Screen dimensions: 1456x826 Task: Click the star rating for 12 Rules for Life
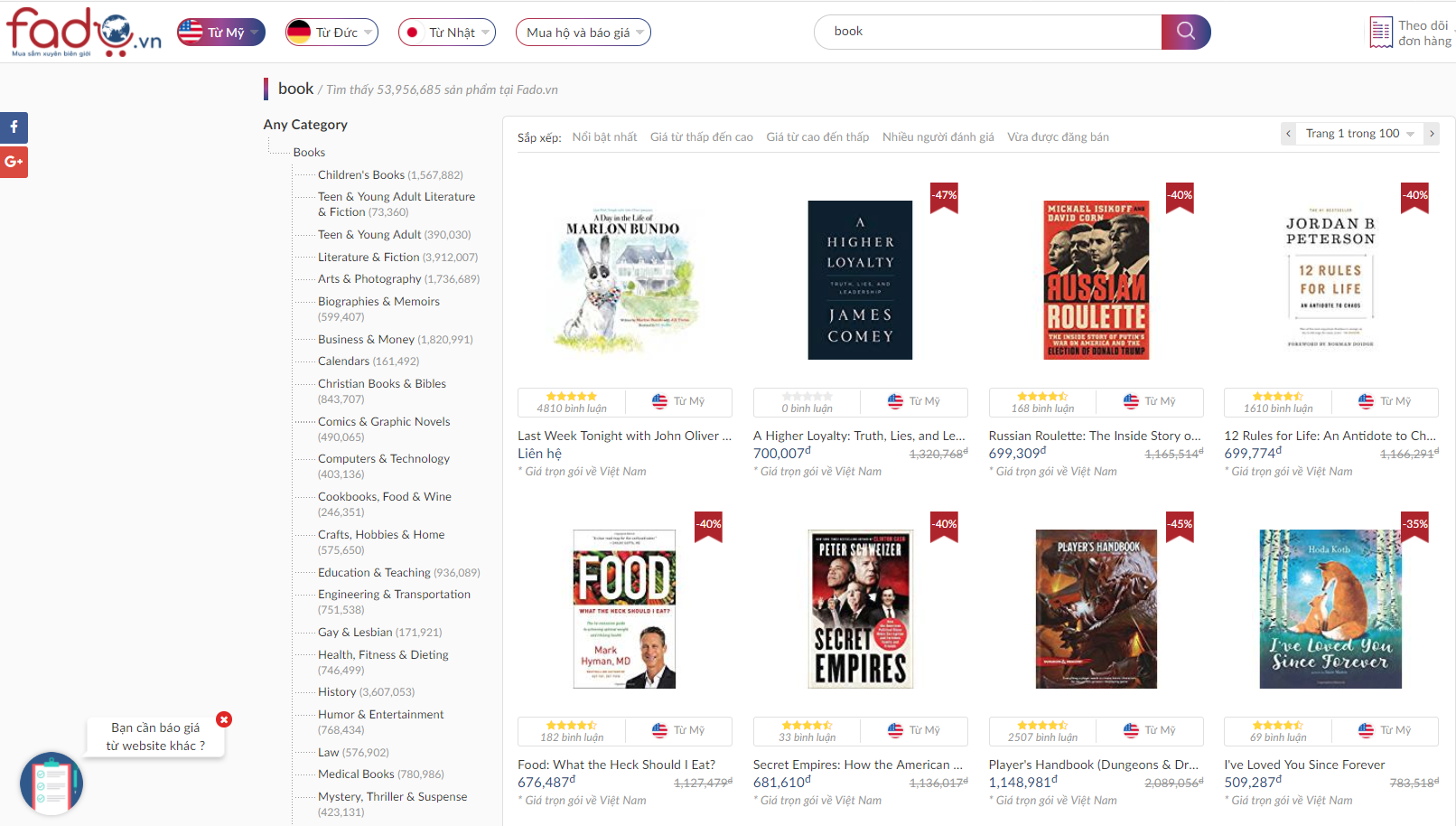click(x=1278, y=396)
